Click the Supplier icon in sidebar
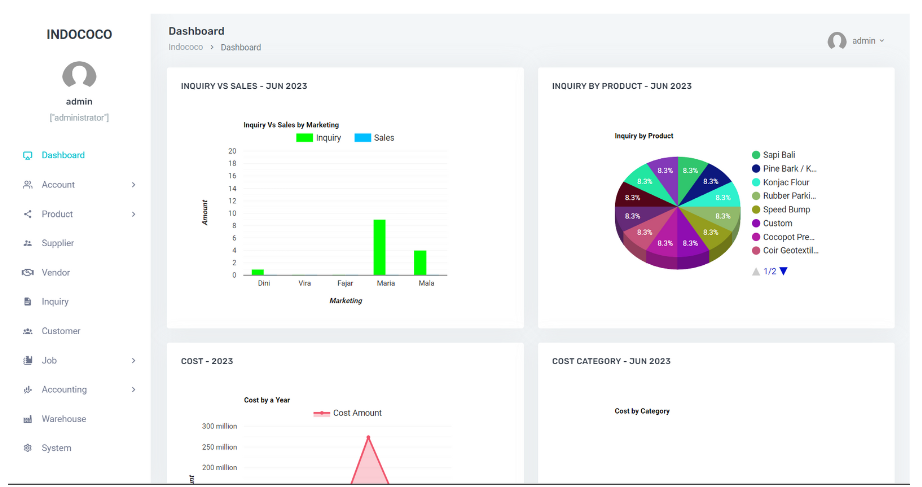Image resolution: width=922 pixels, height=487 pixels. 28,244
